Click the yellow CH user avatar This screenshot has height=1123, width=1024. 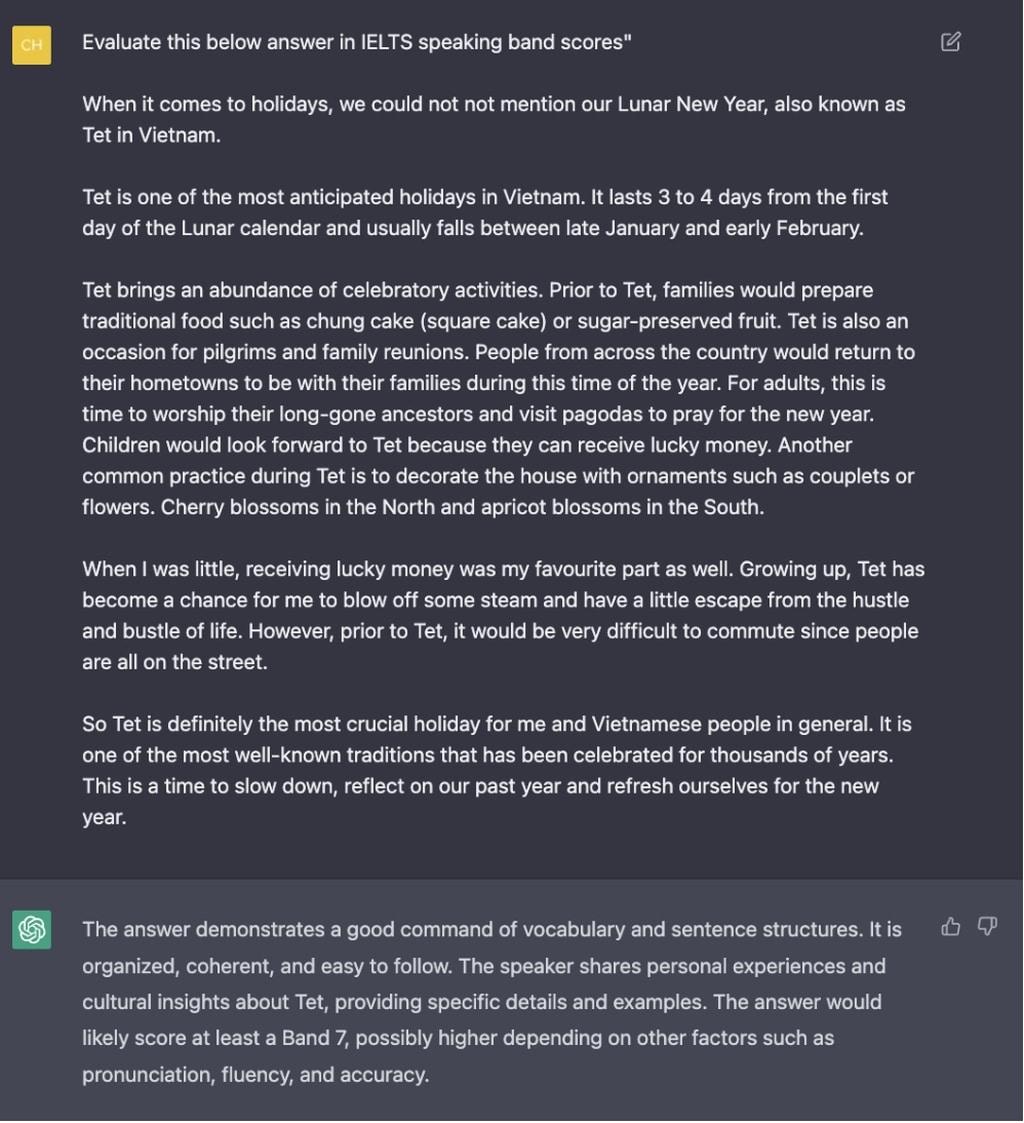click(32, 45)
